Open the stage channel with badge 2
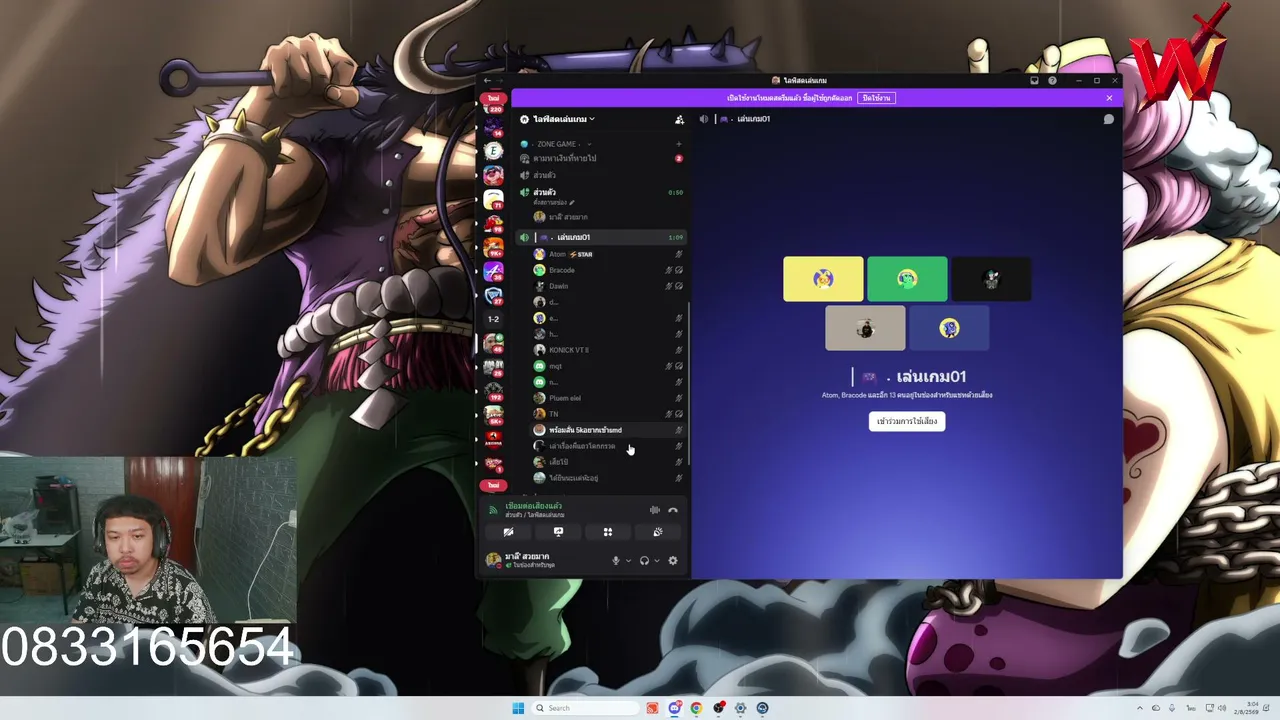 pyautogui.click(x=601, y=158)
